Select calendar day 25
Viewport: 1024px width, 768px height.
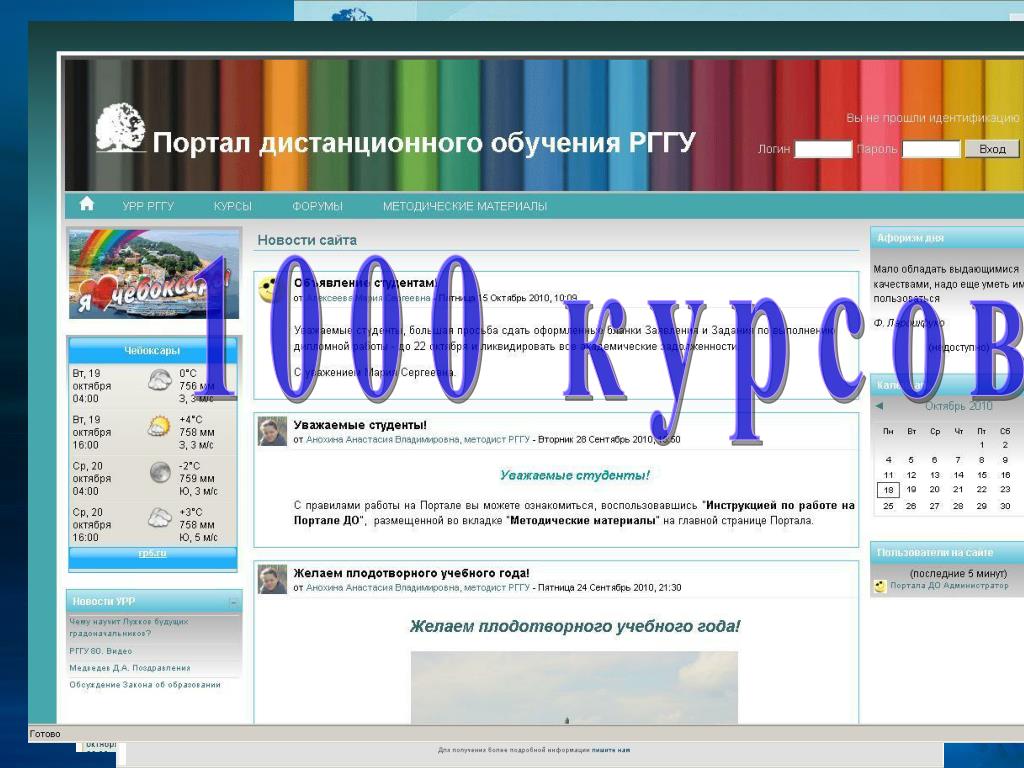[x=888, y=506]
